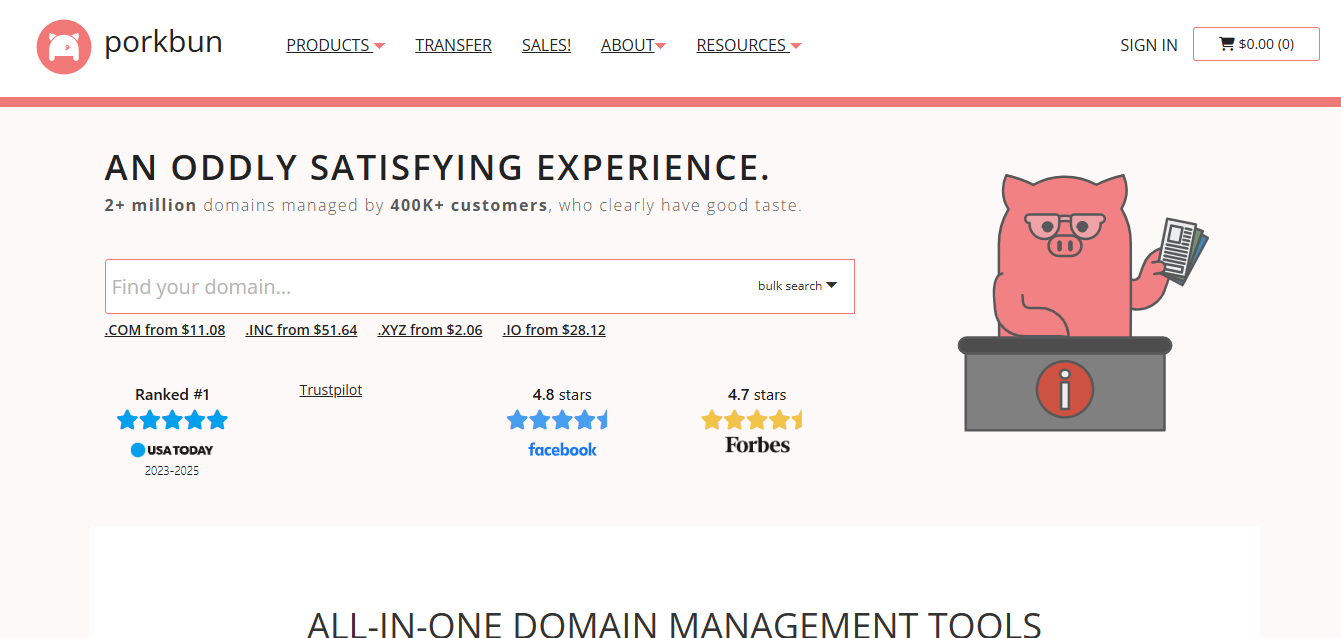Click the Porkbun pig logo icon

(64, 46)
